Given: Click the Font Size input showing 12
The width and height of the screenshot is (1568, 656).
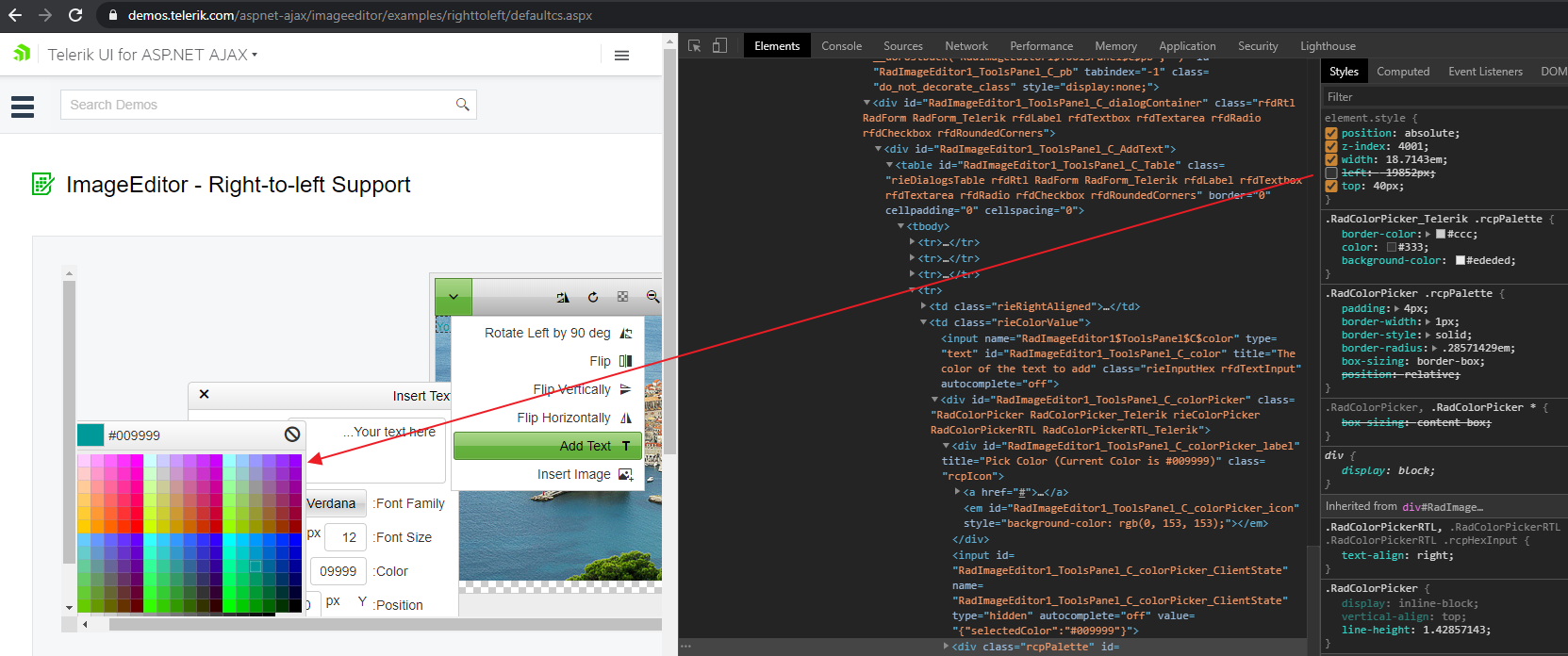Looking at the screenshot, I should (348, 537).
